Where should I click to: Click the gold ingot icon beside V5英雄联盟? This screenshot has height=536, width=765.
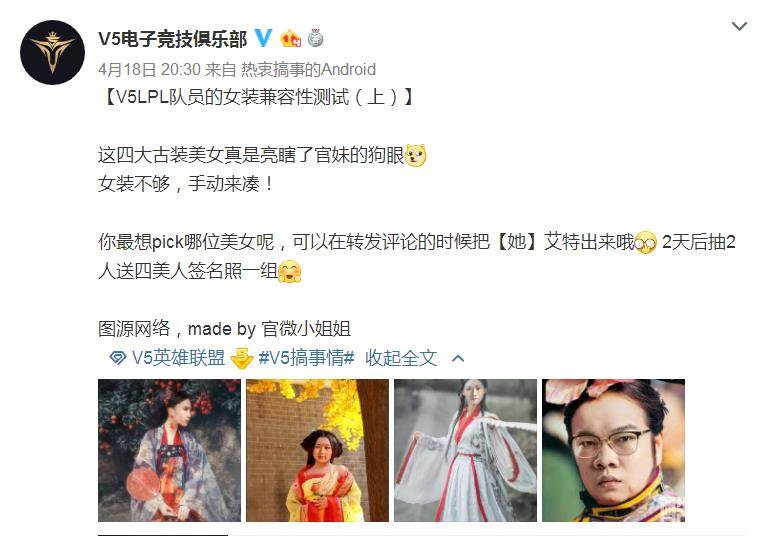click(x=242, y=358)
